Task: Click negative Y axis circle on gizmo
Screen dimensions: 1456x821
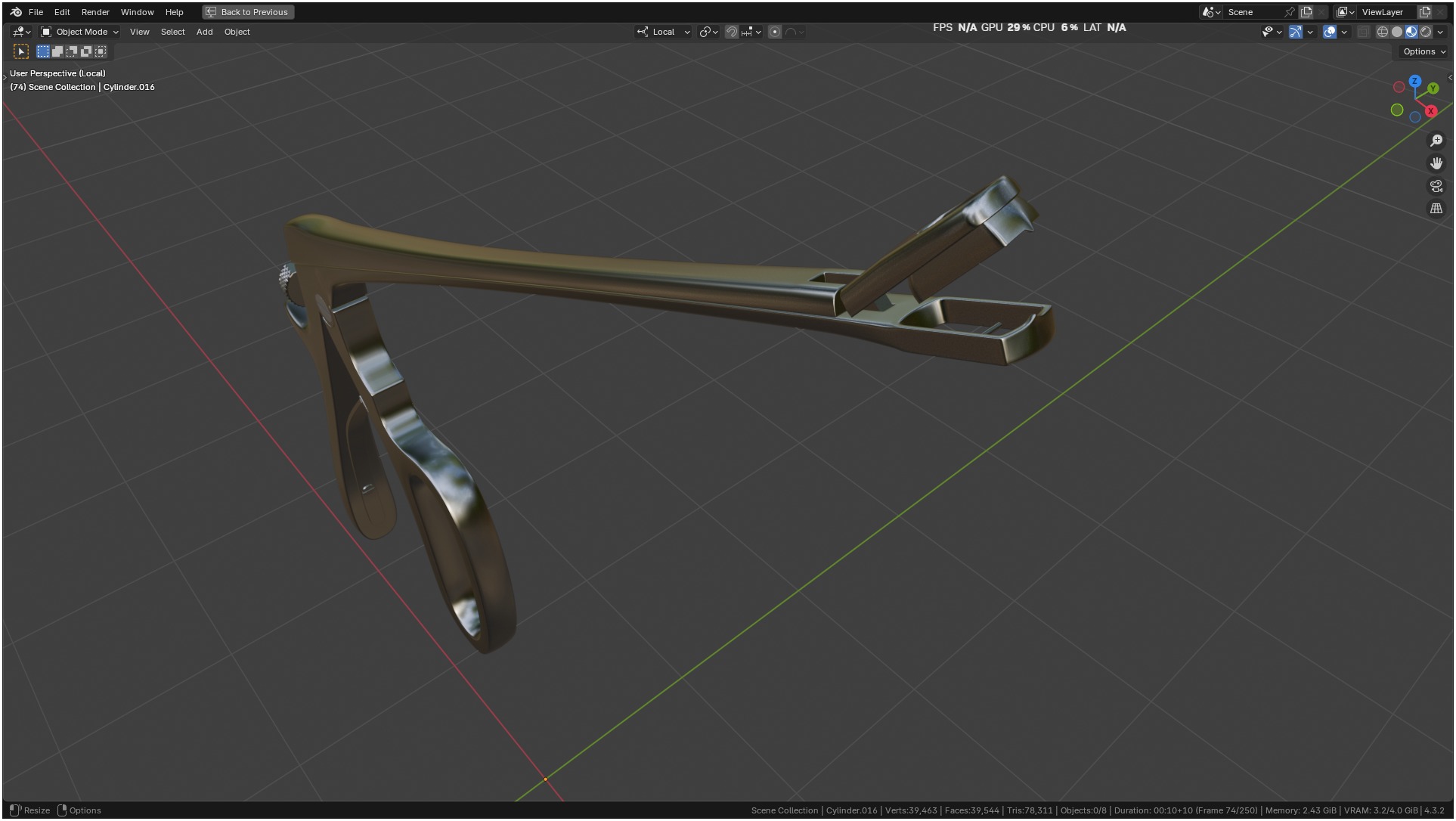Action: (1397, 110)
